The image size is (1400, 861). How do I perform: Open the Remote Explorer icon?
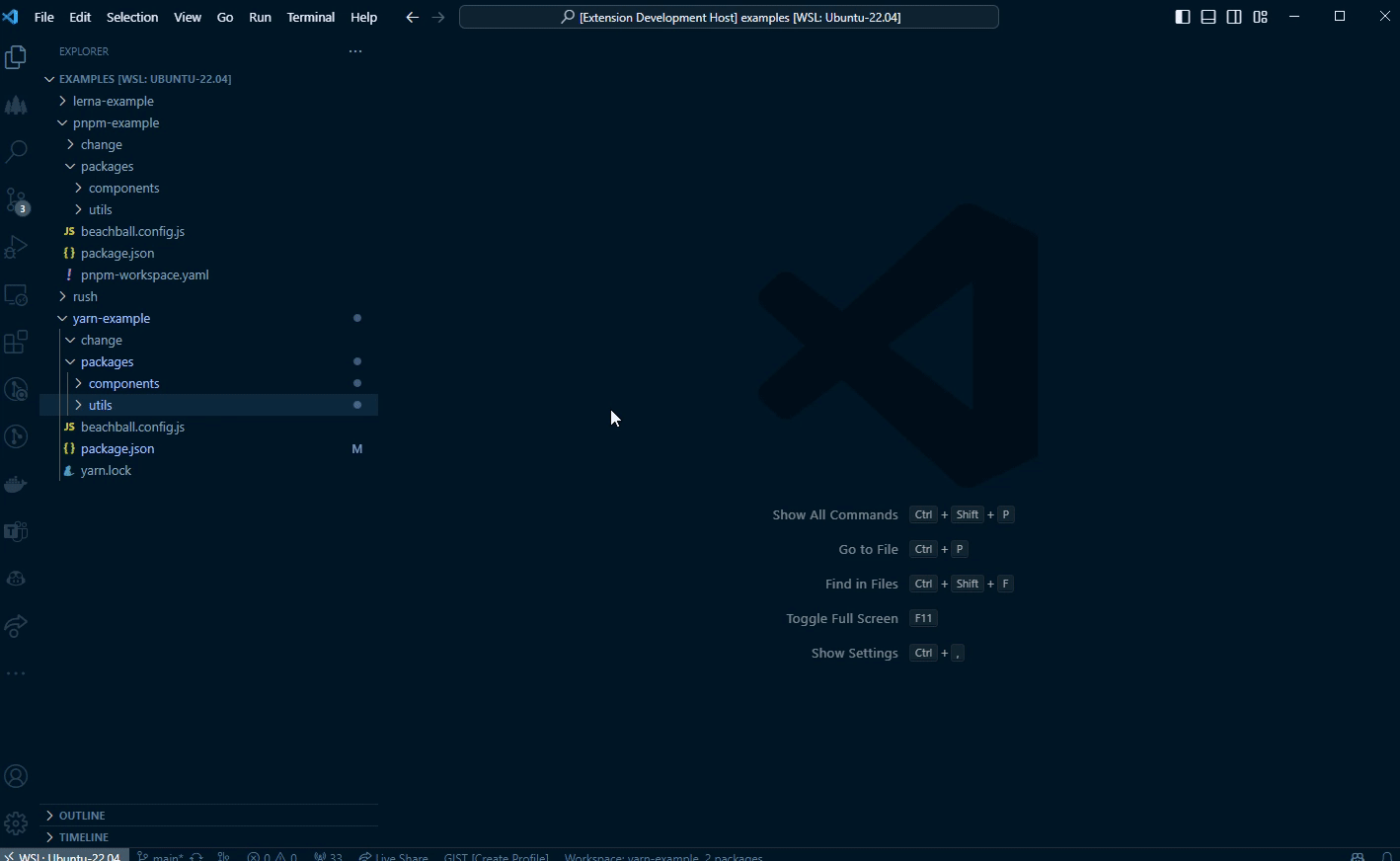16,295
